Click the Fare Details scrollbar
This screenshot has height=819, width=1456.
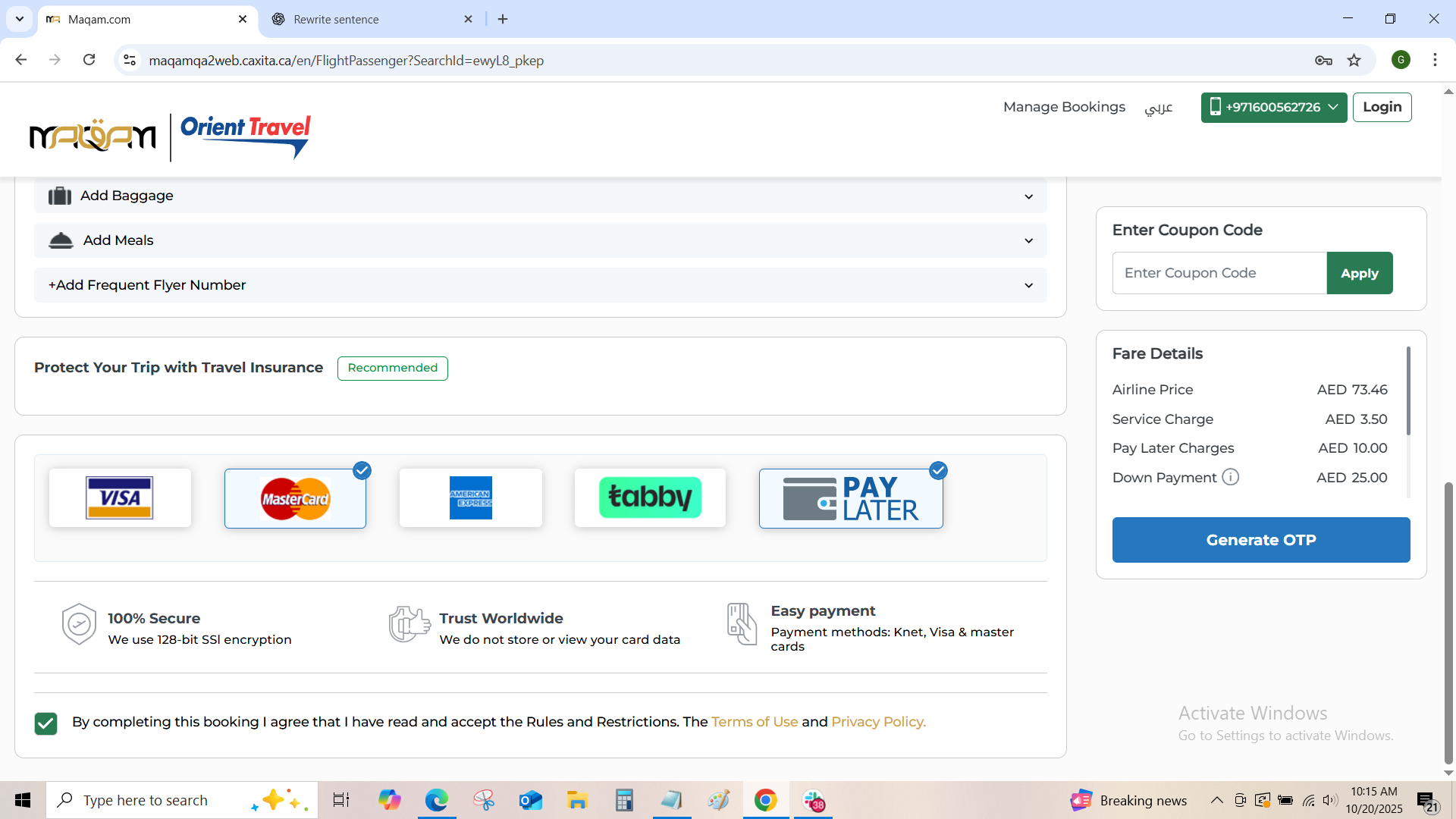tap(1408, 391)
